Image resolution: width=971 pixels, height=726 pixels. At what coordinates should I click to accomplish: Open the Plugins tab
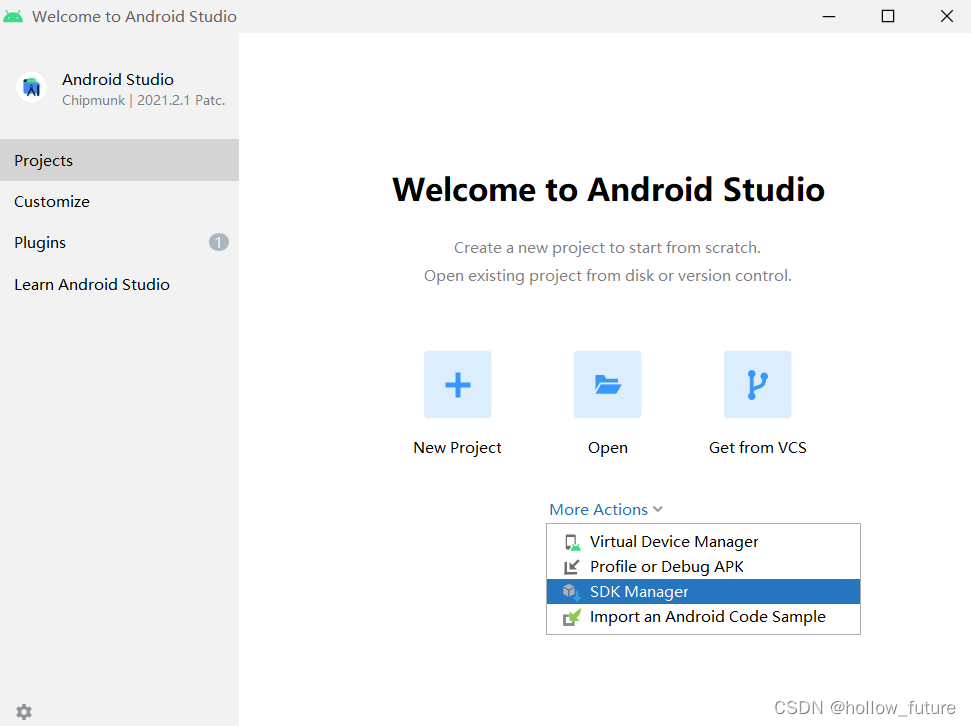[x=120, y=242]
